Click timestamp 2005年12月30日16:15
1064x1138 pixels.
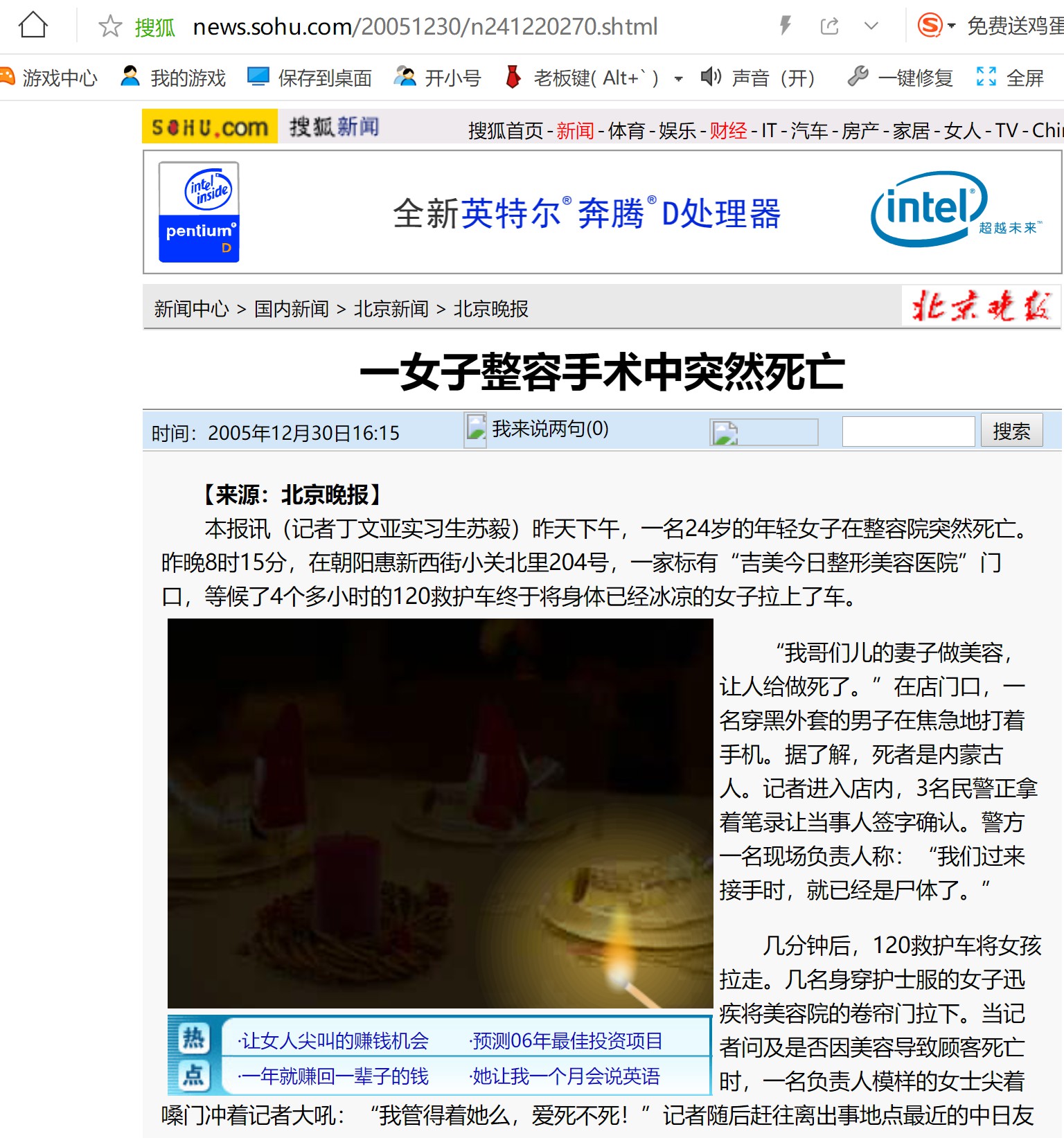tap(303, 433)
